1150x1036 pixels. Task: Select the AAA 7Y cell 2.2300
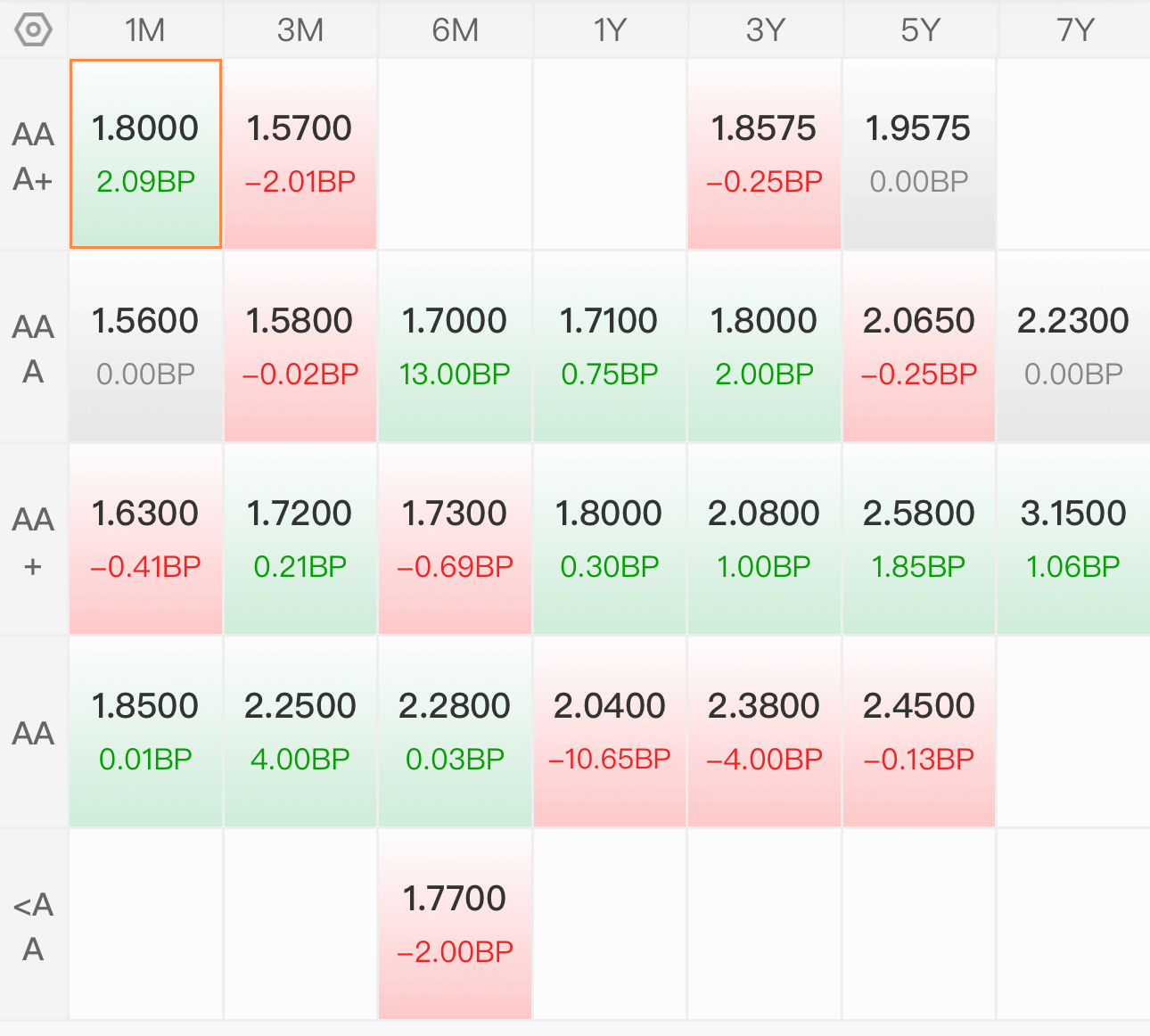(x=1073, y=346)
